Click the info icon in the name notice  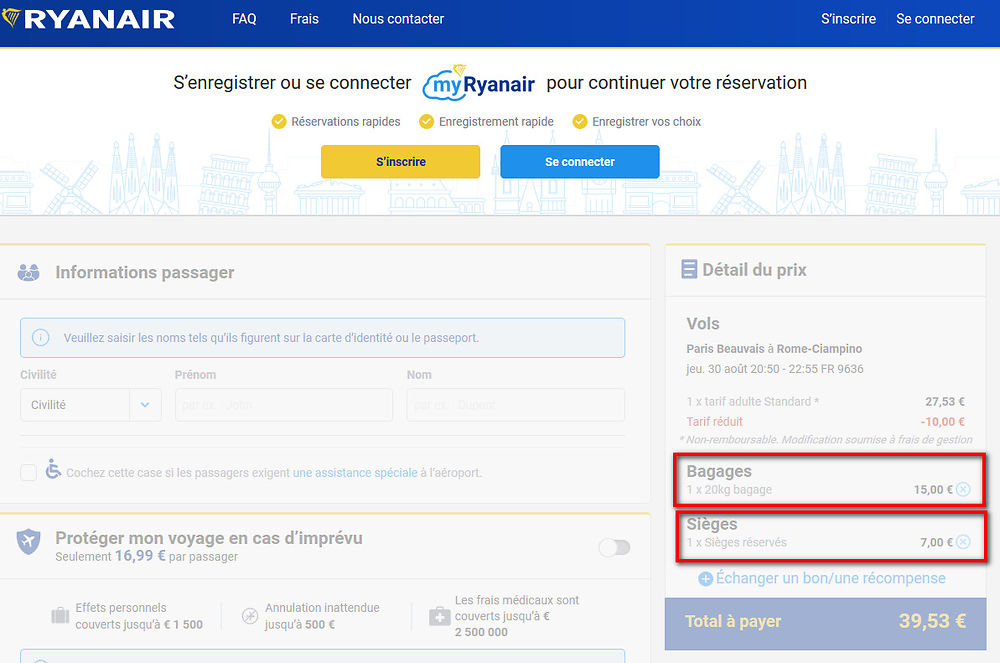[x=40, y=337]
